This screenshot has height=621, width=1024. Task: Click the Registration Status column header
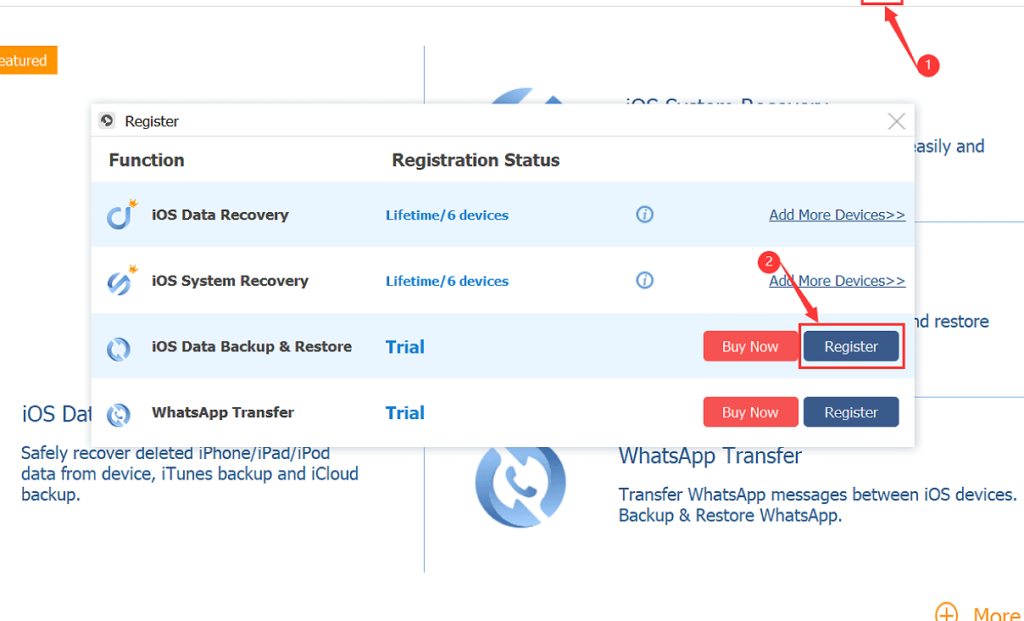[475, 160]
